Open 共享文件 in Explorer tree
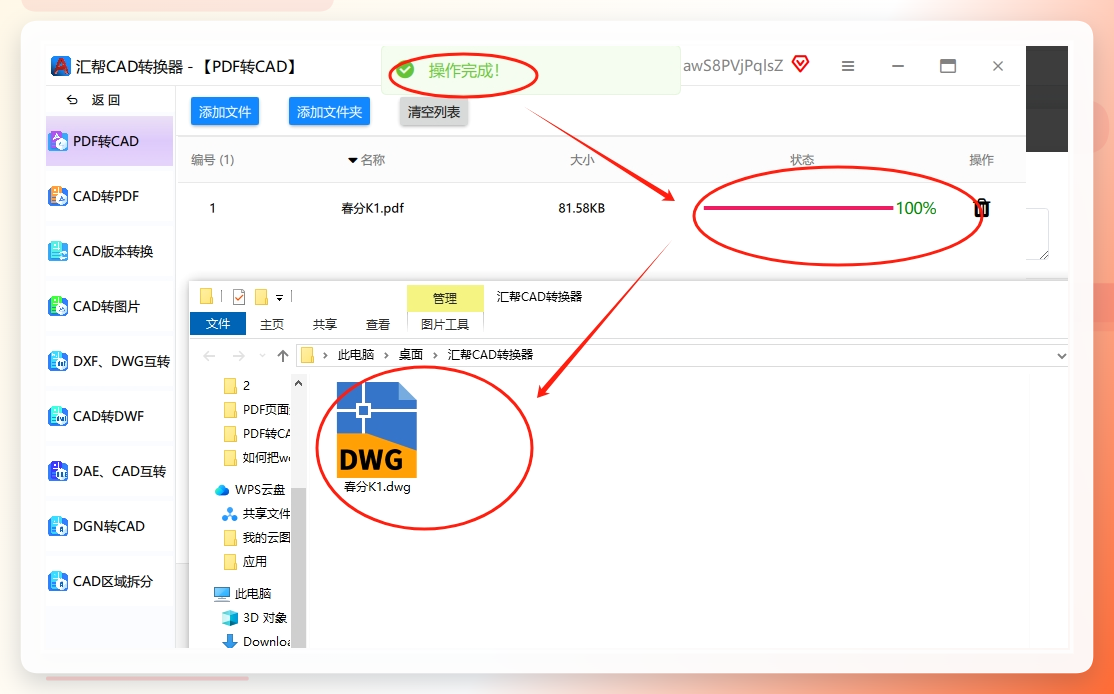1114x694 pixels. tap(256, 514)
